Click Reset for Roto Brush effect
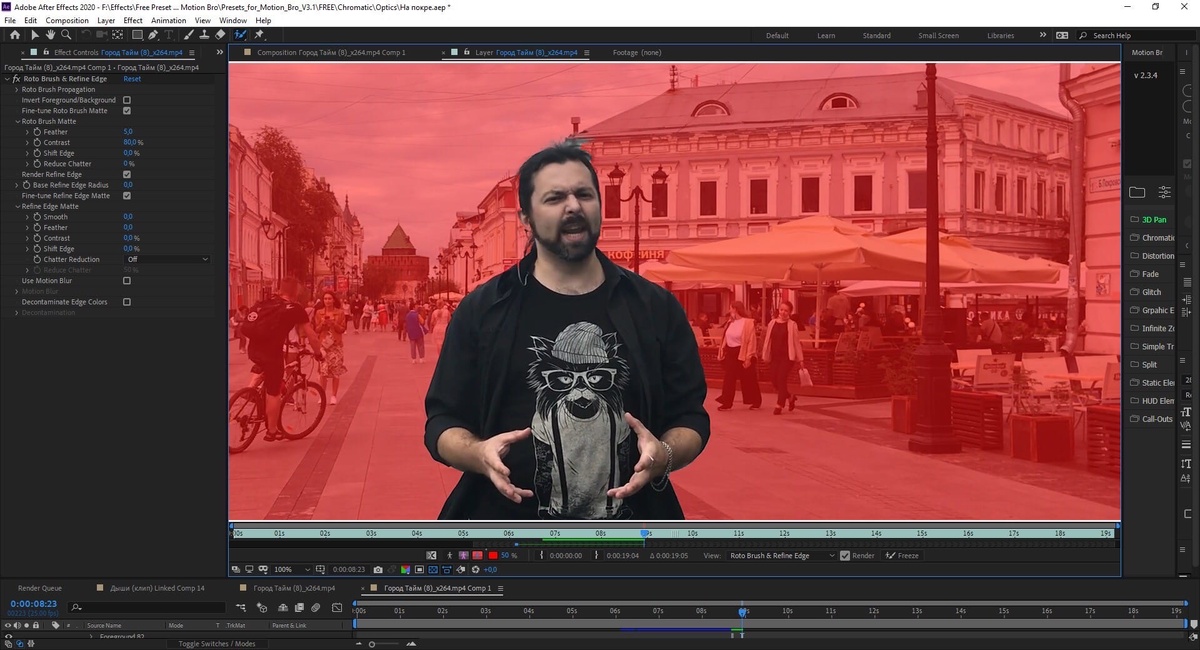The height and width of the screenshot is (650, 1200). [132, 79]
